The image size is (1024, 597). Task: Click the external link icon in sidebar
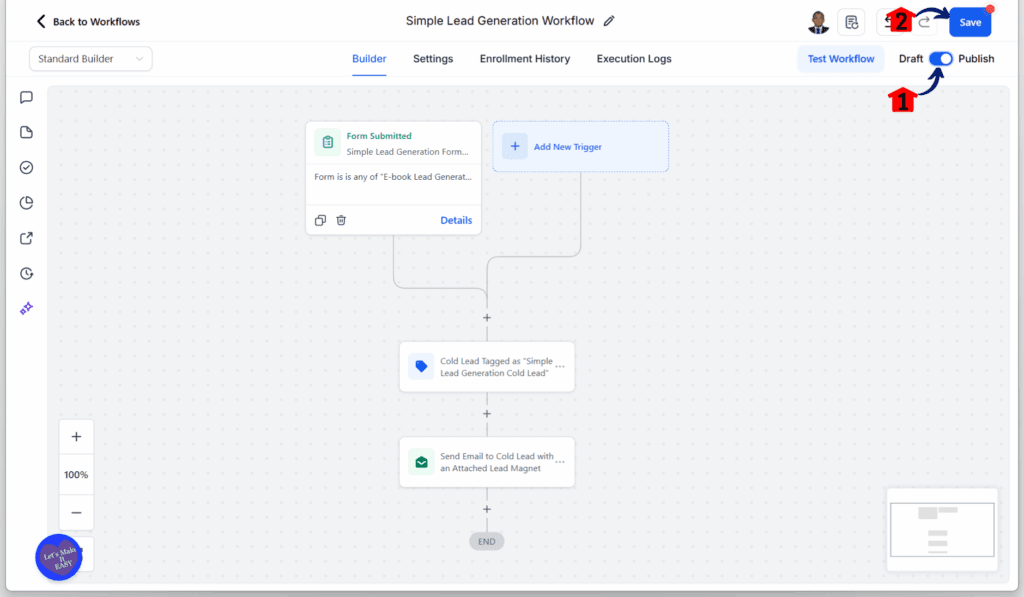[x=27, y=238]
